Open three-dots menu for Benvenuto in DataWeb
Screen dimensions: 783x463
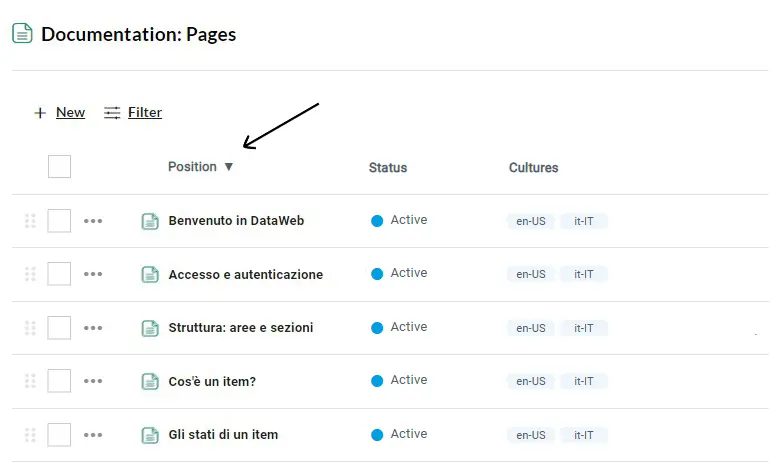(93, 221)
